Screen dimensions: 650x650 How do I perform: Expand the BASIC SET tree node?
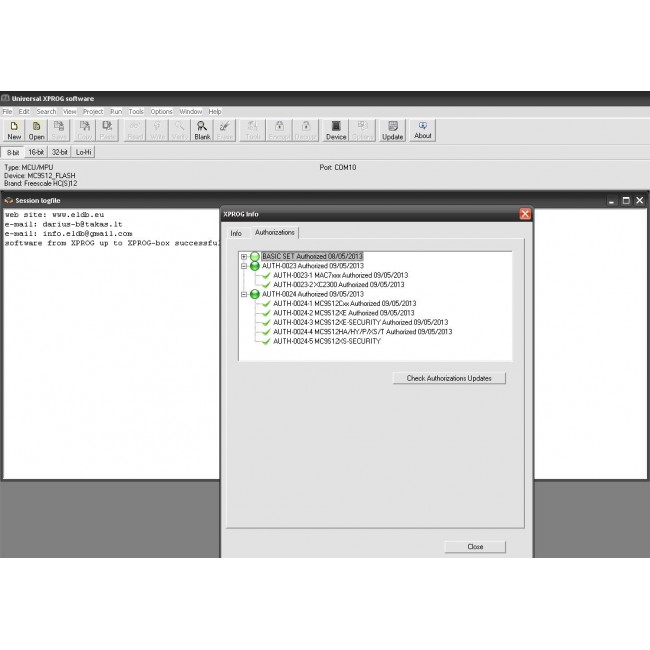tap(244, 257)
